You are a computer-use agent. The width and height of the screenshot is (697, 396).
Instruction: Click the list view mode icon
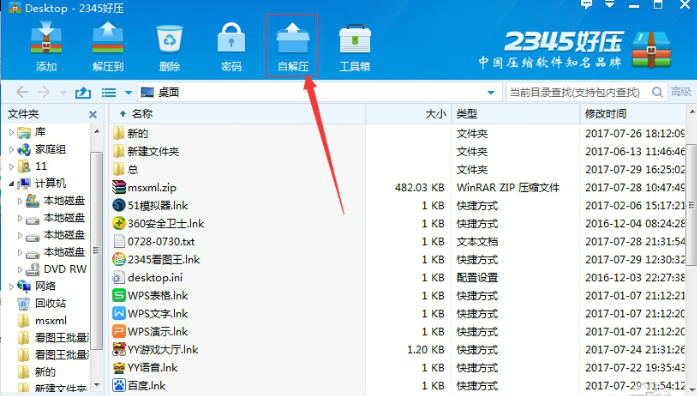coord(109,92)
